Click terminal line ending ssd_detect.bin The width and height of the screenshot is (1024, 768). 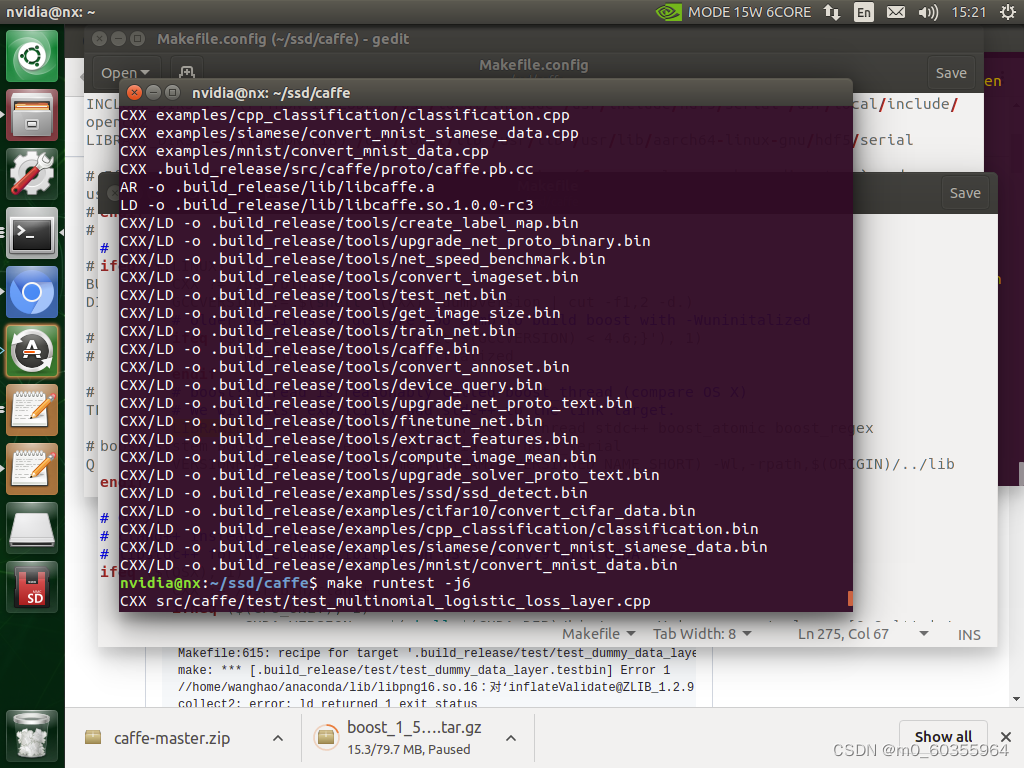353,493
